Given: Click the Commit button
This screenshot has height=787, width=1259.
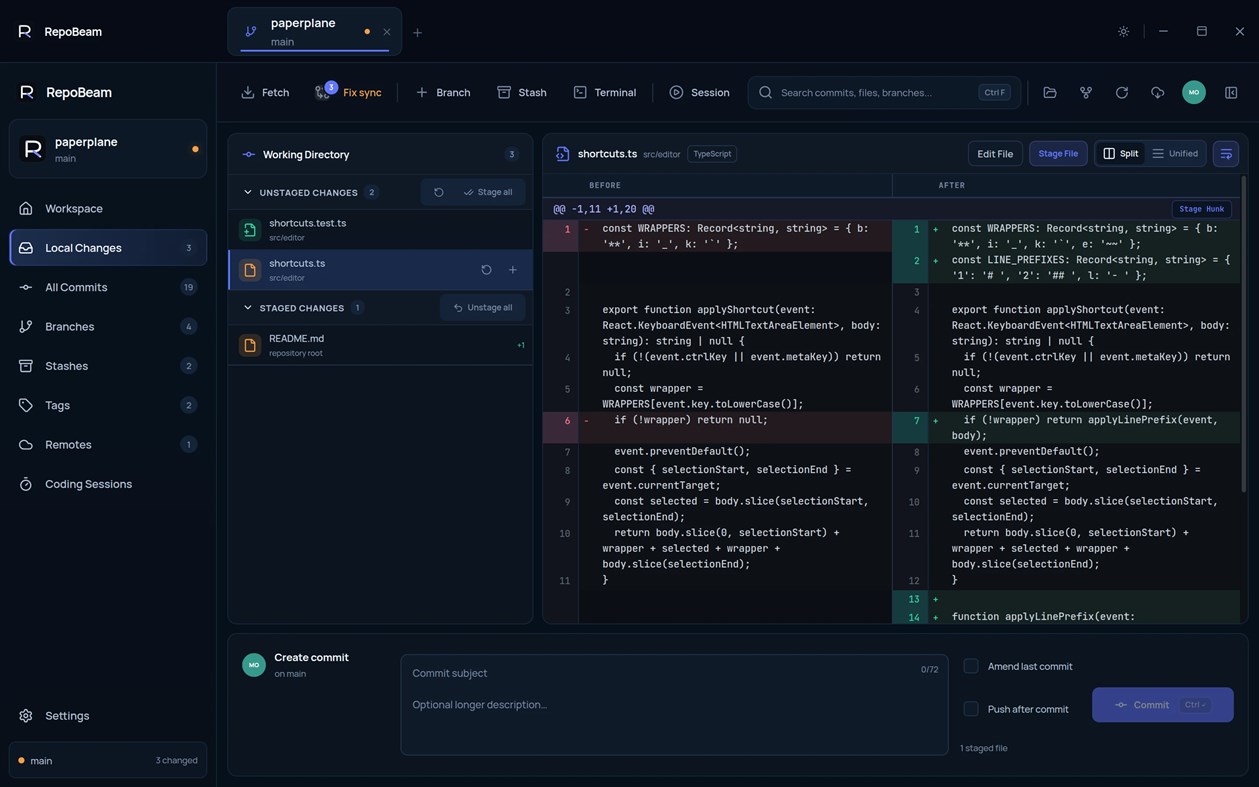Looking at the screenshot, I should tap(1163, 705).
